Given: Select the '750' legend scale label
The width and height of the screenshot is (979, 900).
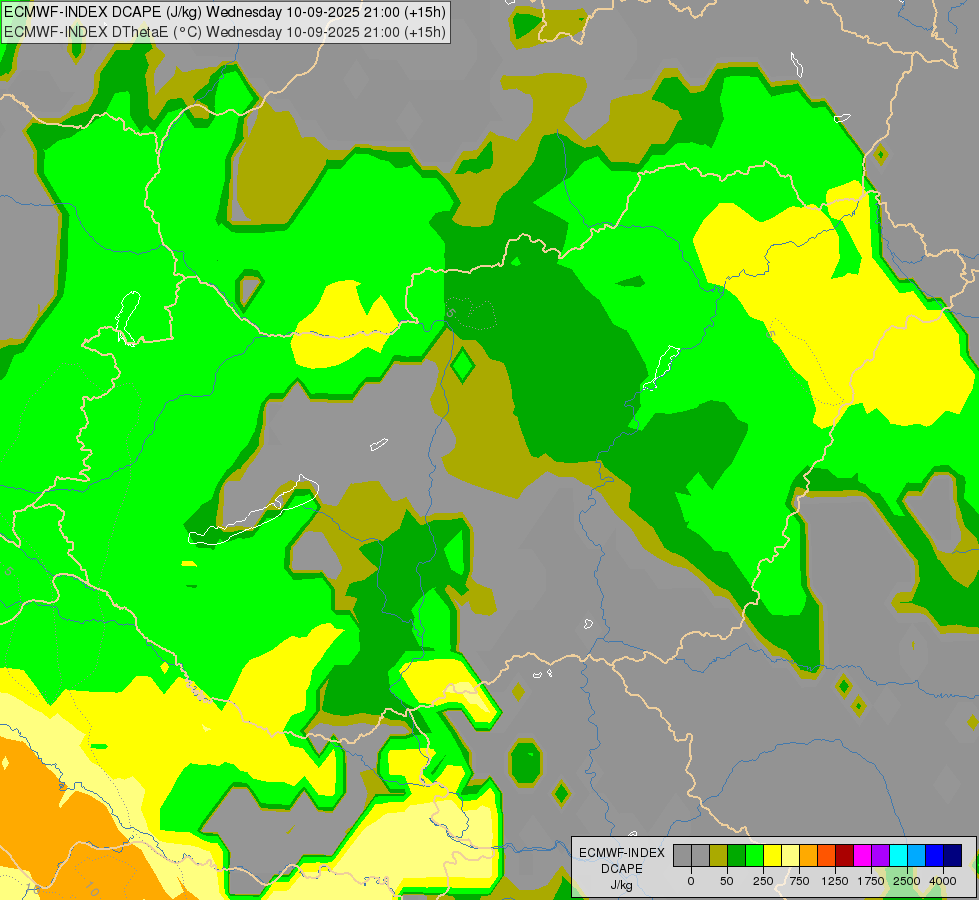Looking at the screenshot, I should (799, 881).
